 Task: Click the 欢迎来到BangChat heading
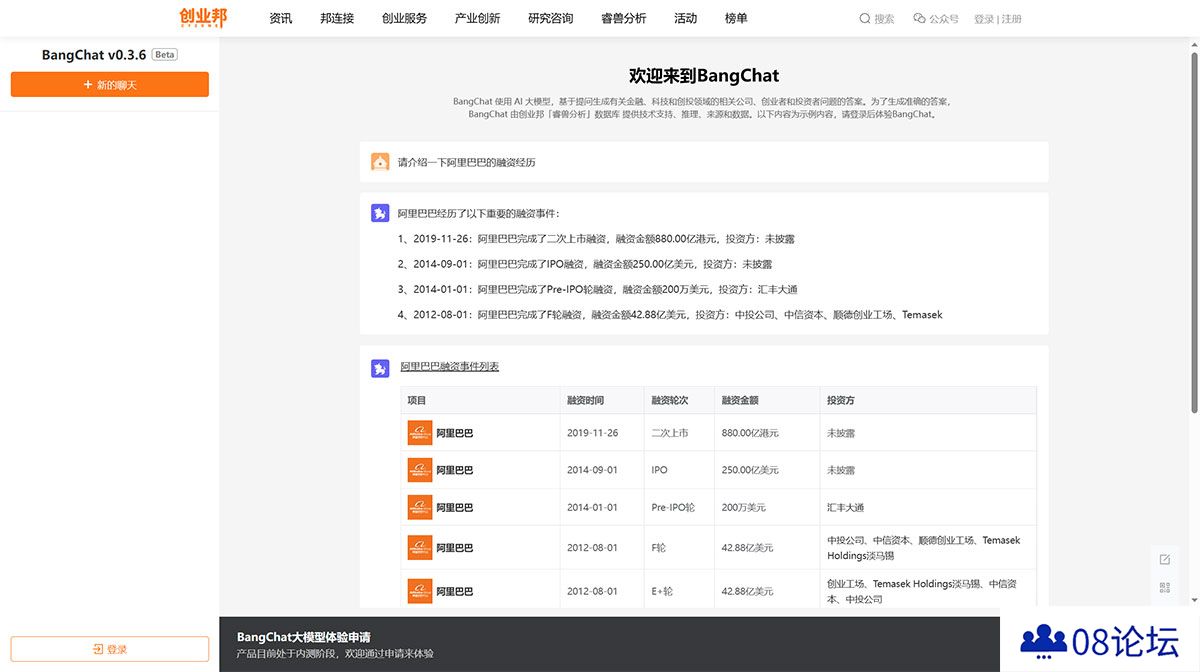click(x=704, y=75)
